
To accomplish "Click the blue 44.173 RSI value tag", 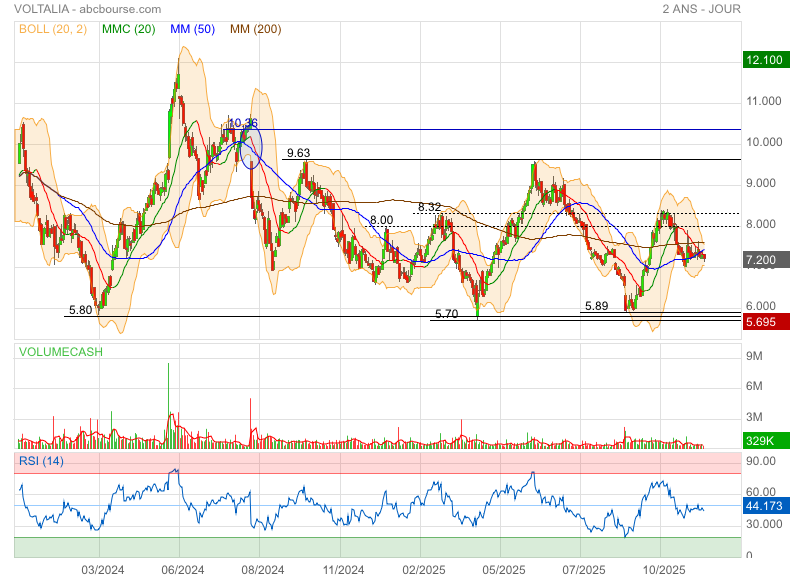I will click(767, 506).
